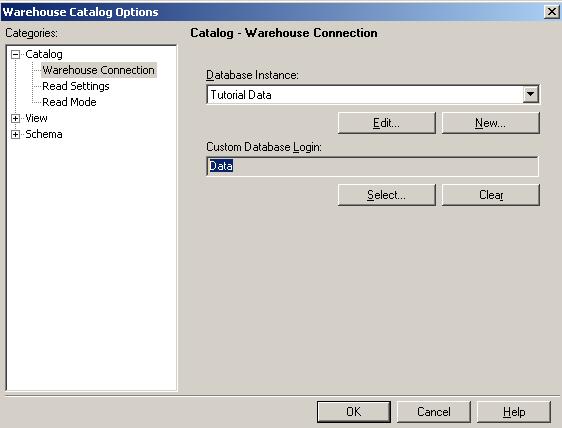Clear the custom database login
The width and height of the screenshot is (562, 428).
491,195
